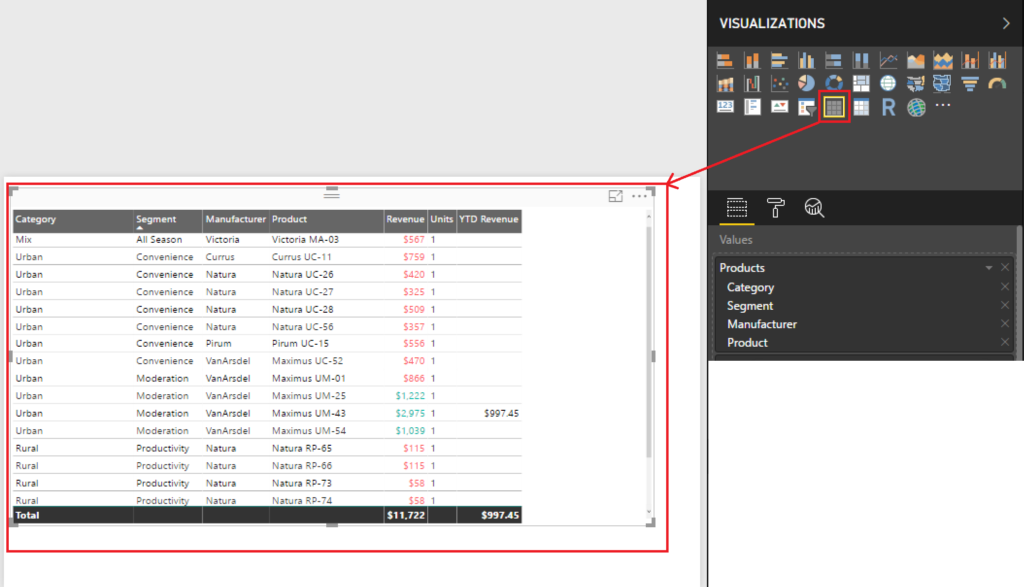
Task: Switch to the Analytics magnifier tab
Action: [815, 207]
